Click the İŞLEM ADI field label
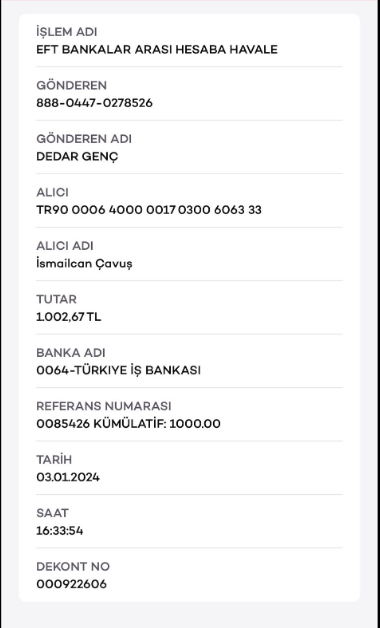 [x=67, y=32]
